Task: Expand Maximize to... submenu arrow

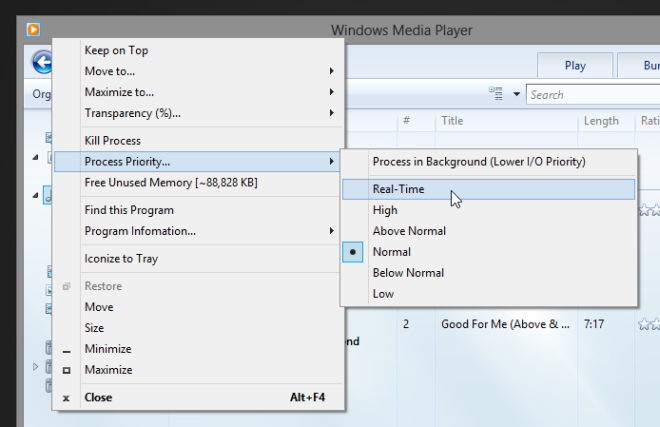Action: [332, 92]
